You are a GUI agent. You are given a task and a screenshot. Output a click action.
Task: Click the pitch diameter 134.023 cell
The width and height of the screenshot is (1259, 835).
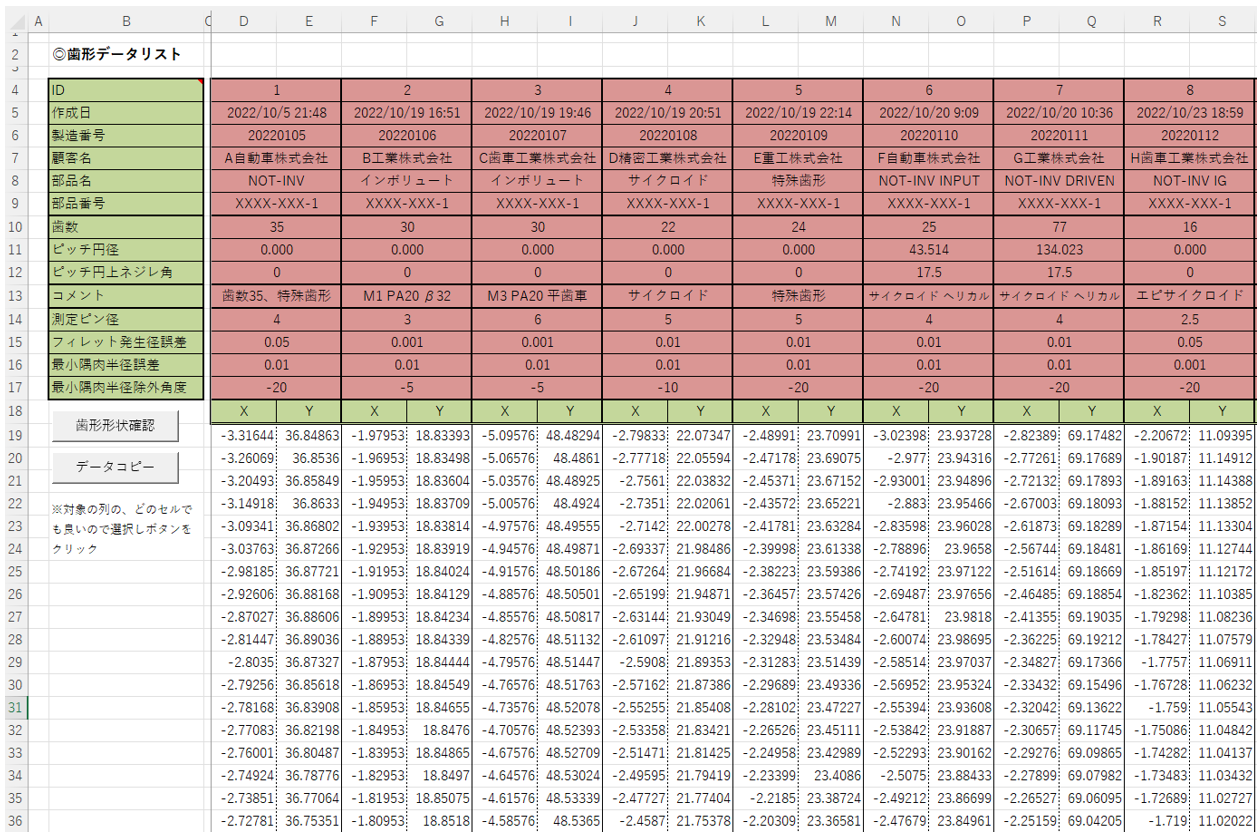pyautogui.click(x=1058, y=250)
